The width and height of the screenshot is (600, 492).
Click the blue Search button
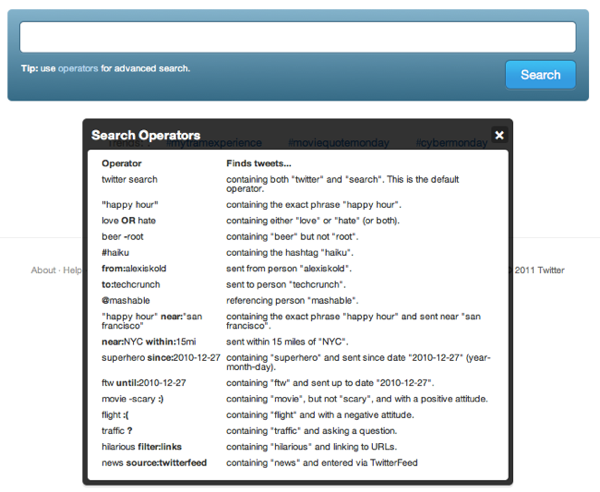[x=540, y=75]
